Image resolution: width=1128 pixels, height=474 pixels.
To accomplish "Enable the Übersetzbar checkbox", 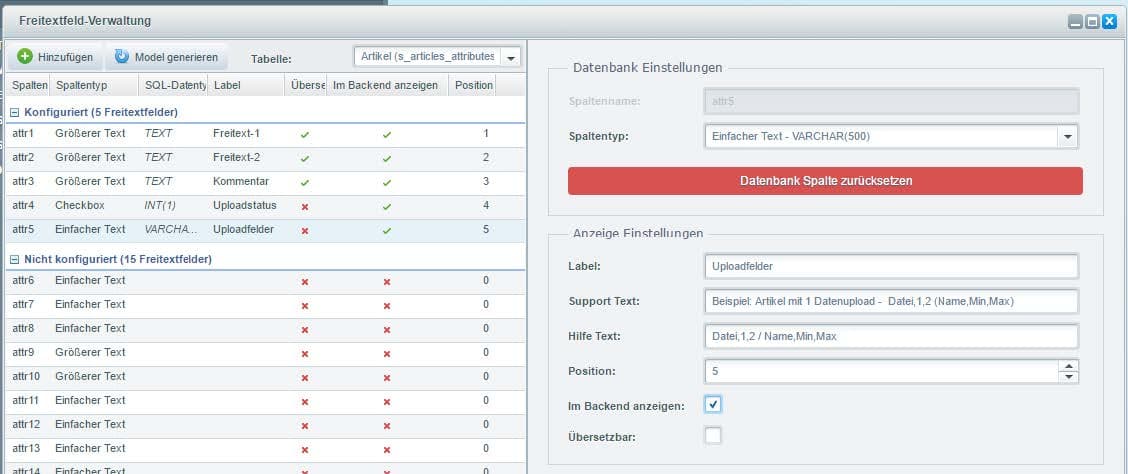I will [x=712, y=435].
